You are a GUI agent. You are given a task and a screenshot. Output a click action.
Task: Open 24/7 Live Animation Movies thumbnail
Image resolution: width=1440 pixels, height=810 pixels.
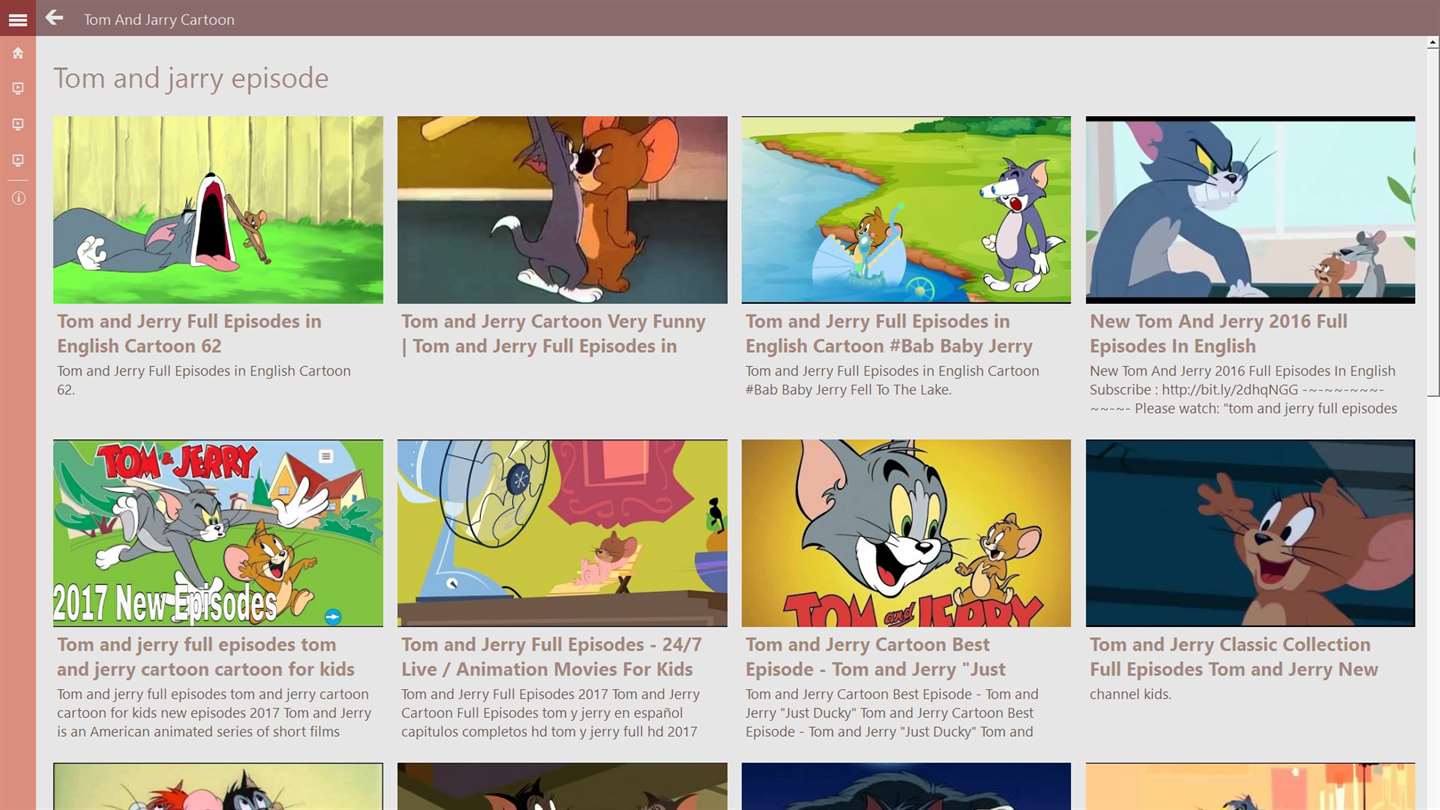point(562,533)
